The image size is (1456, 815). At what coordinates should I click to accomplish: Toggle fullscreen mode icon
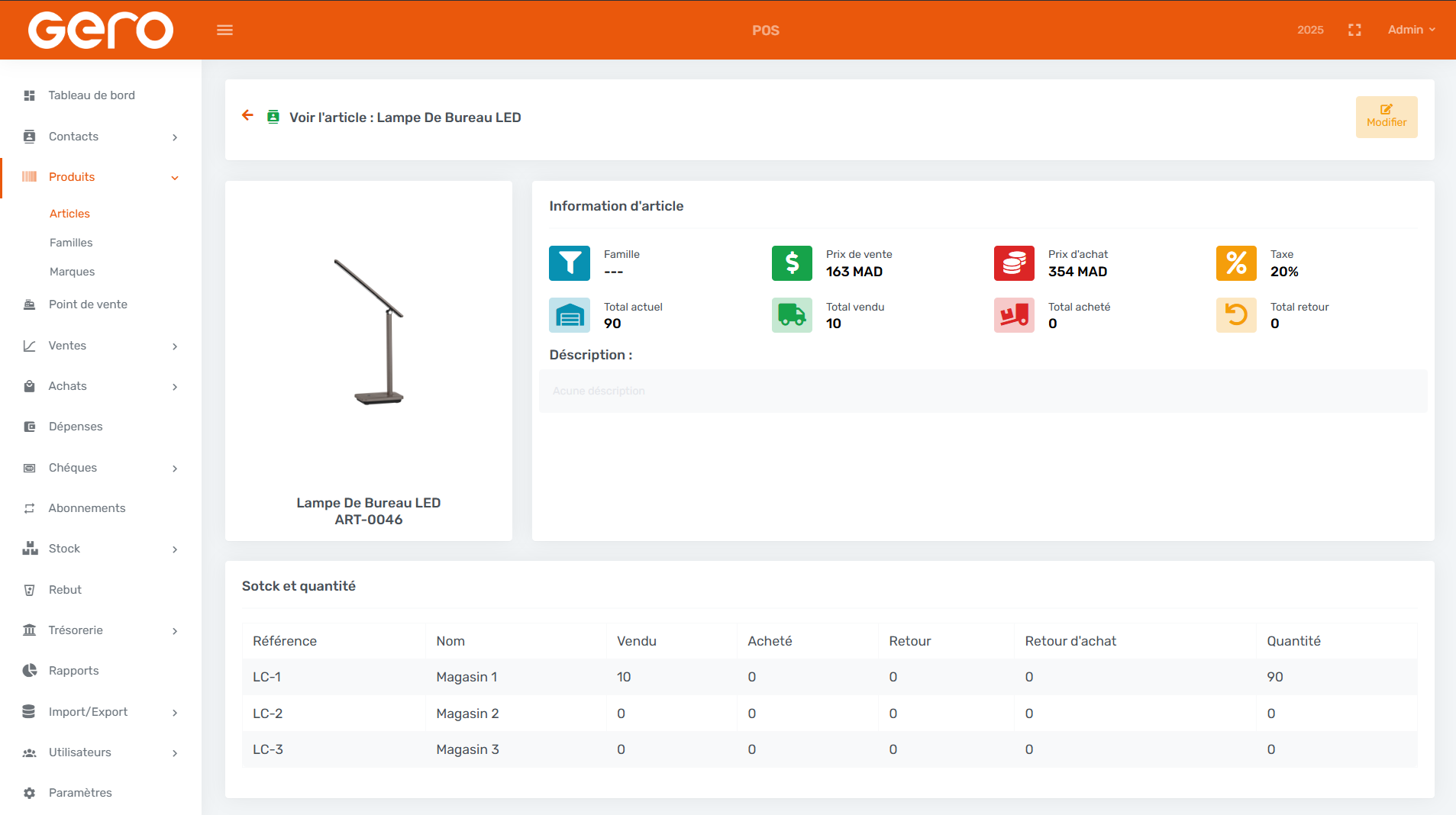point(1354,30)
